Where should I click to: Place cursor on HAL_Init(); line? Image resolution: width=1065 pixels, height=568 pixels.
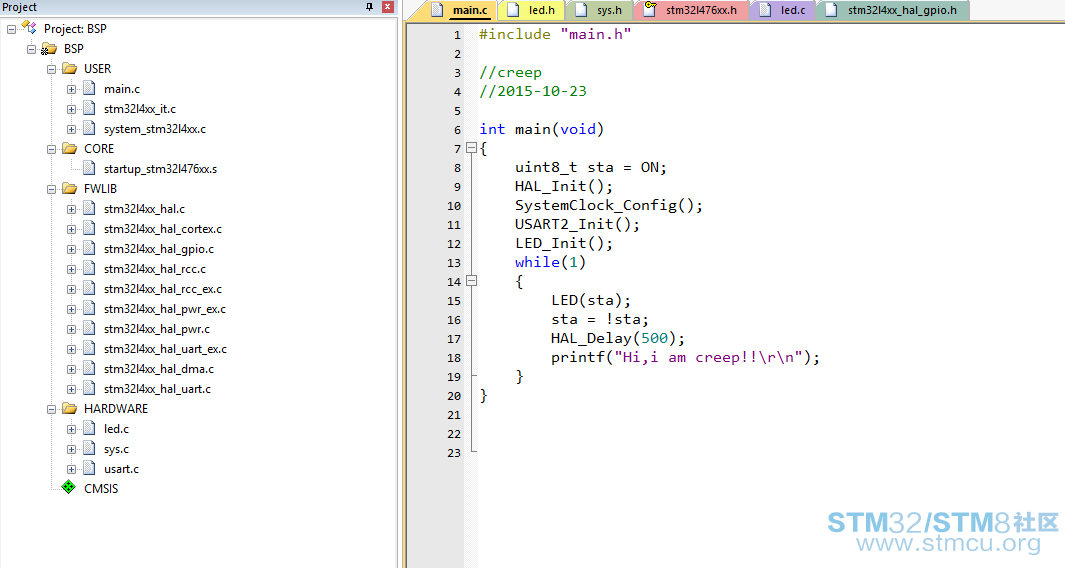[564, 186]
